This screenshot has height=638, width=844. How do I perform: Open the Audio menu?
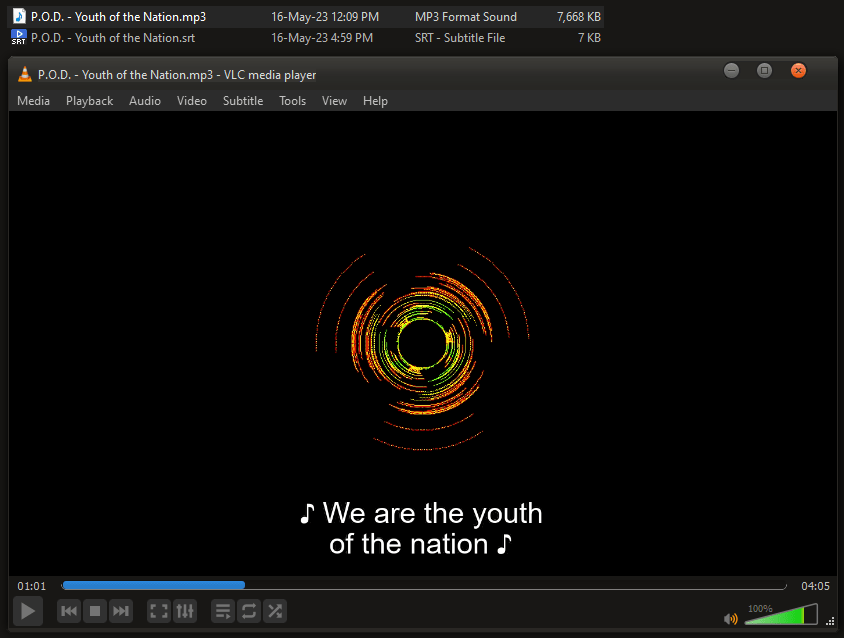145,100
